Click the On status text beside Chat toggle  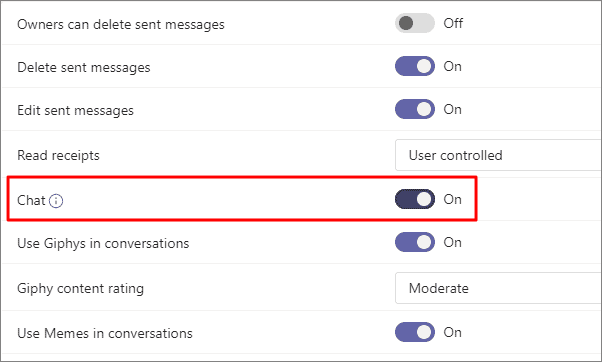tap(452, 199)
